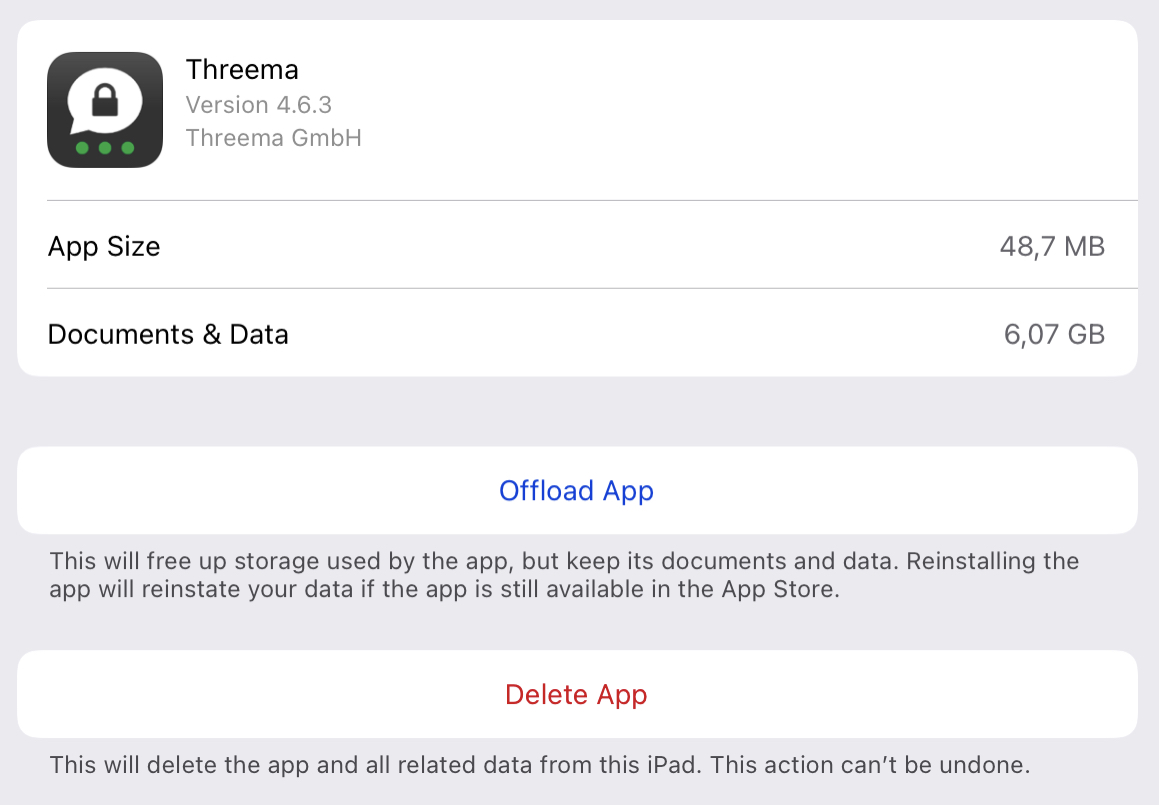
Task: Select the Documents & Data row label
Action: [x=168, y=334]
